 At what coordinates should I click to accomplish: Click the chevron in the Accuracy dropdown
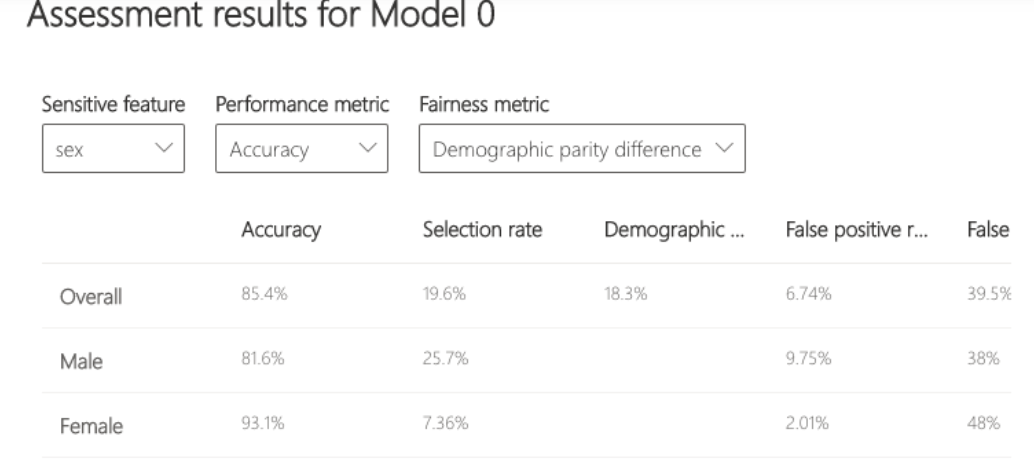click(366, 150)
